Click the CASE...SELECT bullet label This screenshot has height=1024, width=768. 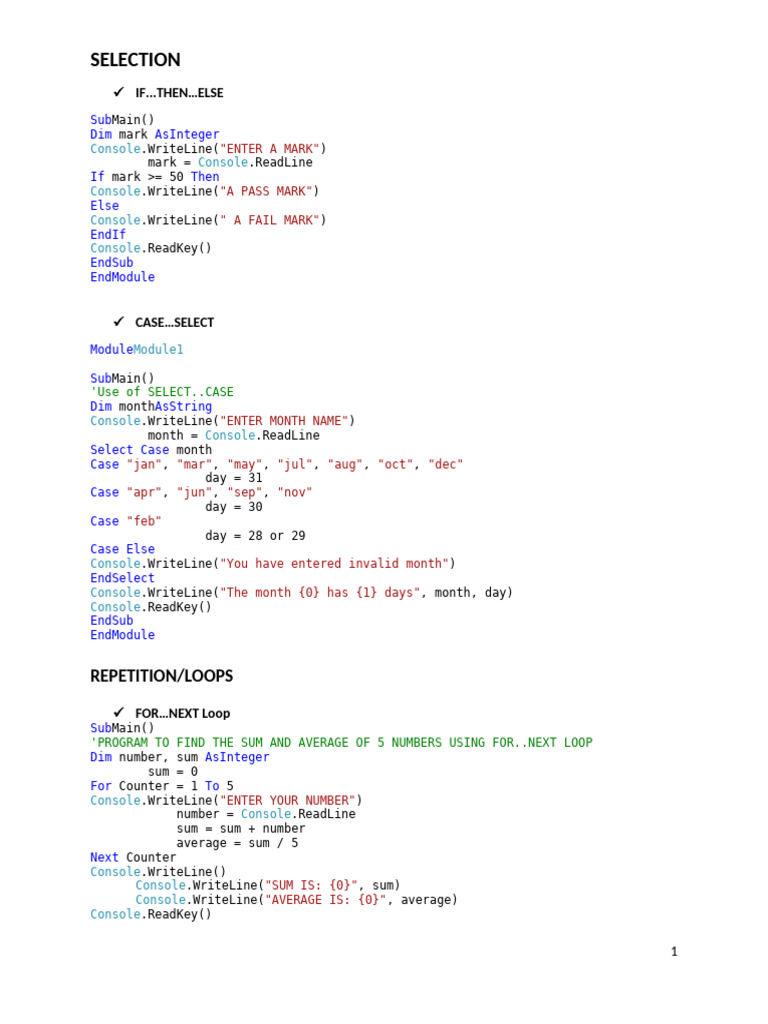coord(174,323)
